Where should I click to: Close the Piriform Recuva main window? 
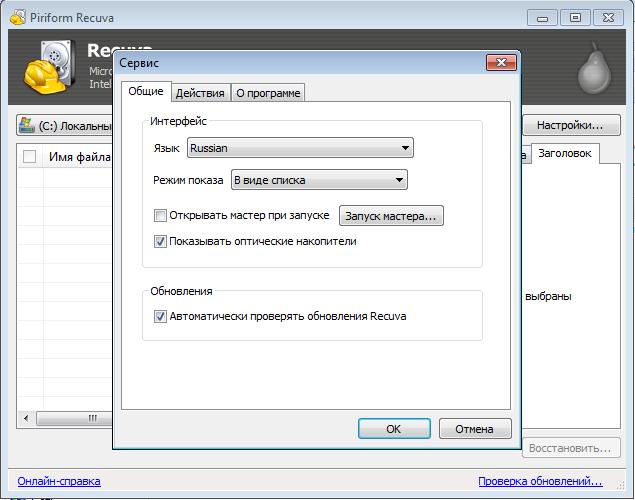(x=608, y=18)
